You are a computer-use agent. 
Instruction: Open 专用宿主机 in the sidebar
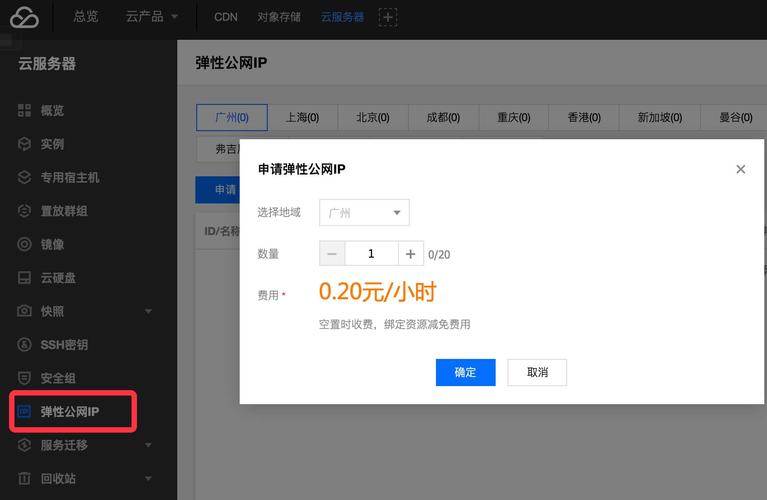[70, 177]
